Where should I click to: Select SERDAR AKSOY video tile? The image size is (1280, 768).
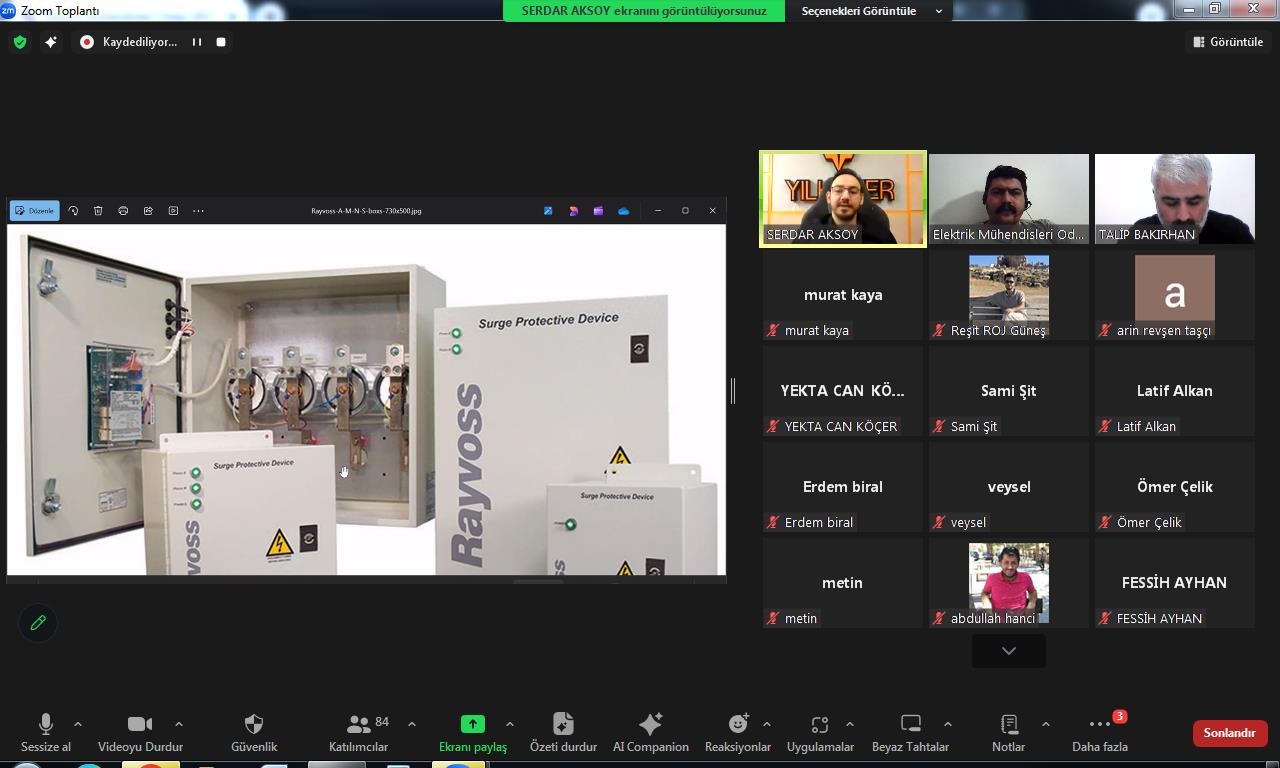[x=843, y=199]
